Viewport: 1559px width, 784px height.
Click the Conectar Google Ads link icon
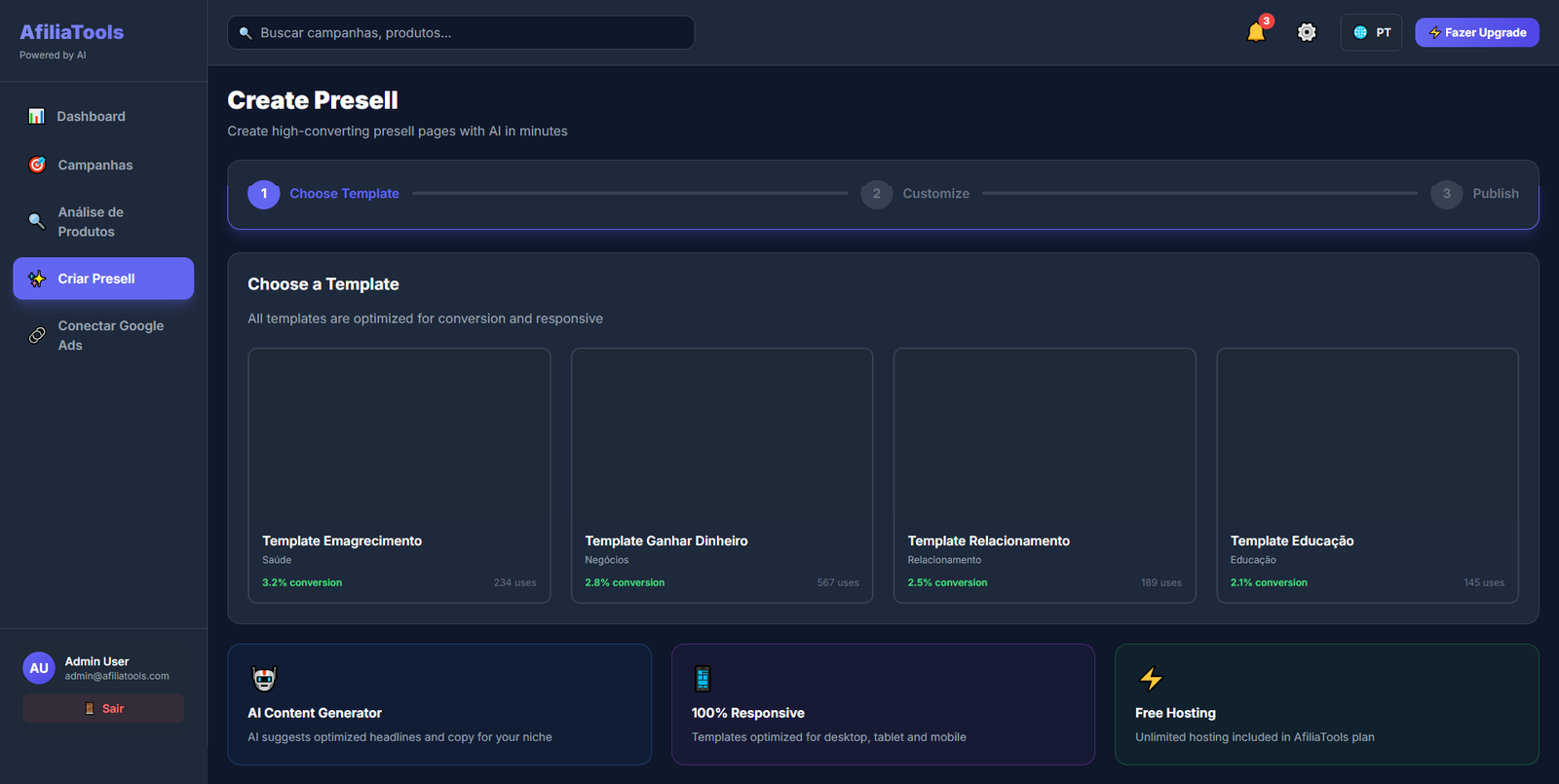[37, 335]
